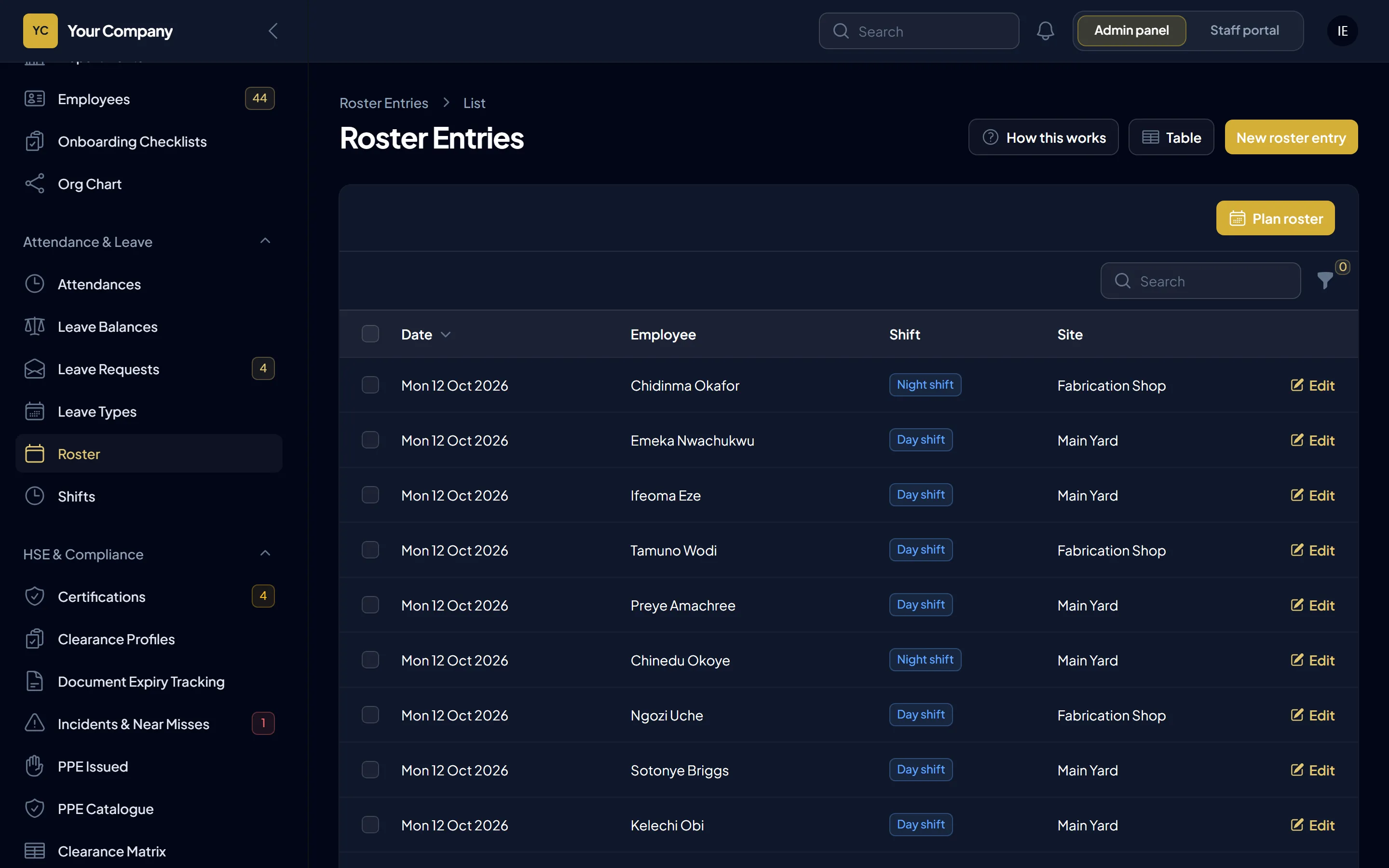Open the IE user avatar menu

coord(1342,31)
